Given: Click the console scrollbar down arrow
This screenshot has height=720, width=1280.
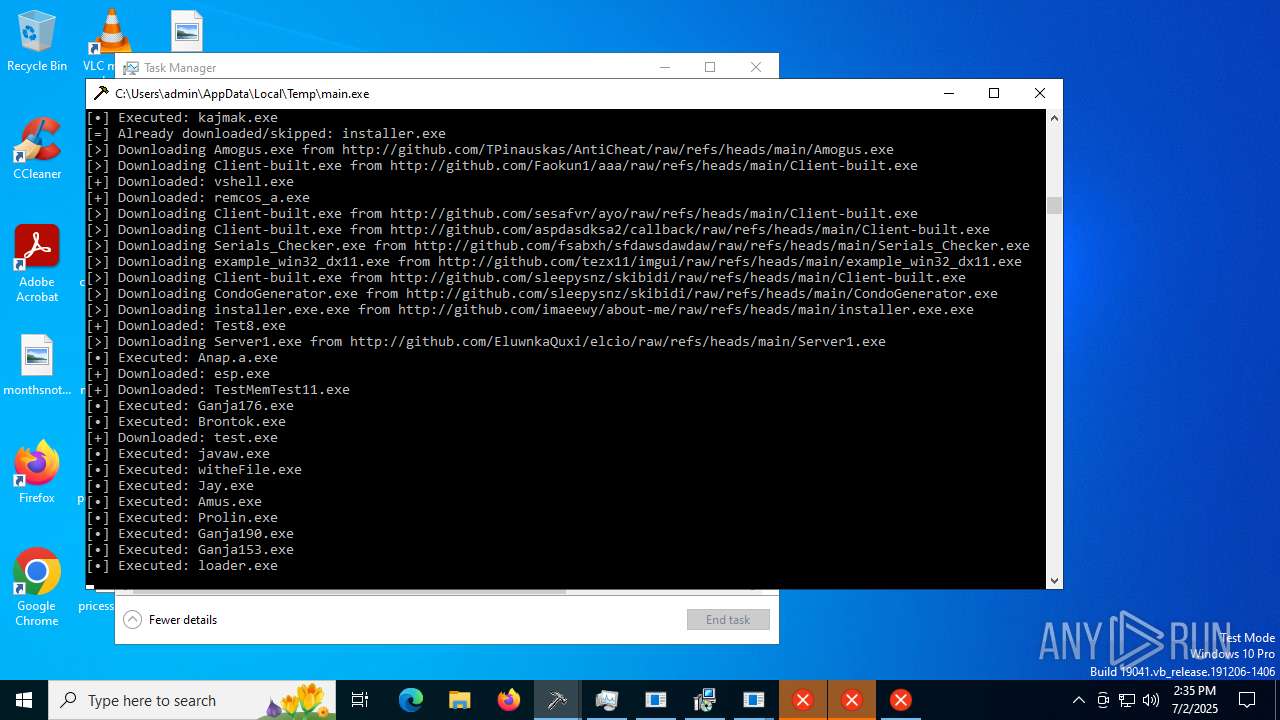Looking at the screenshot, I should [1054, 580].
